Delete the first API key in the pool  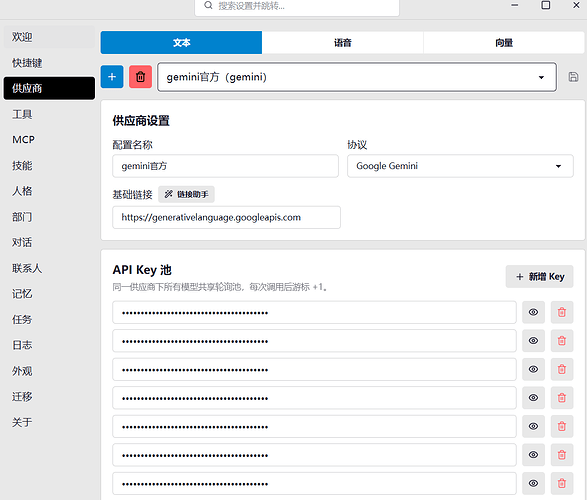click(562, 312)
